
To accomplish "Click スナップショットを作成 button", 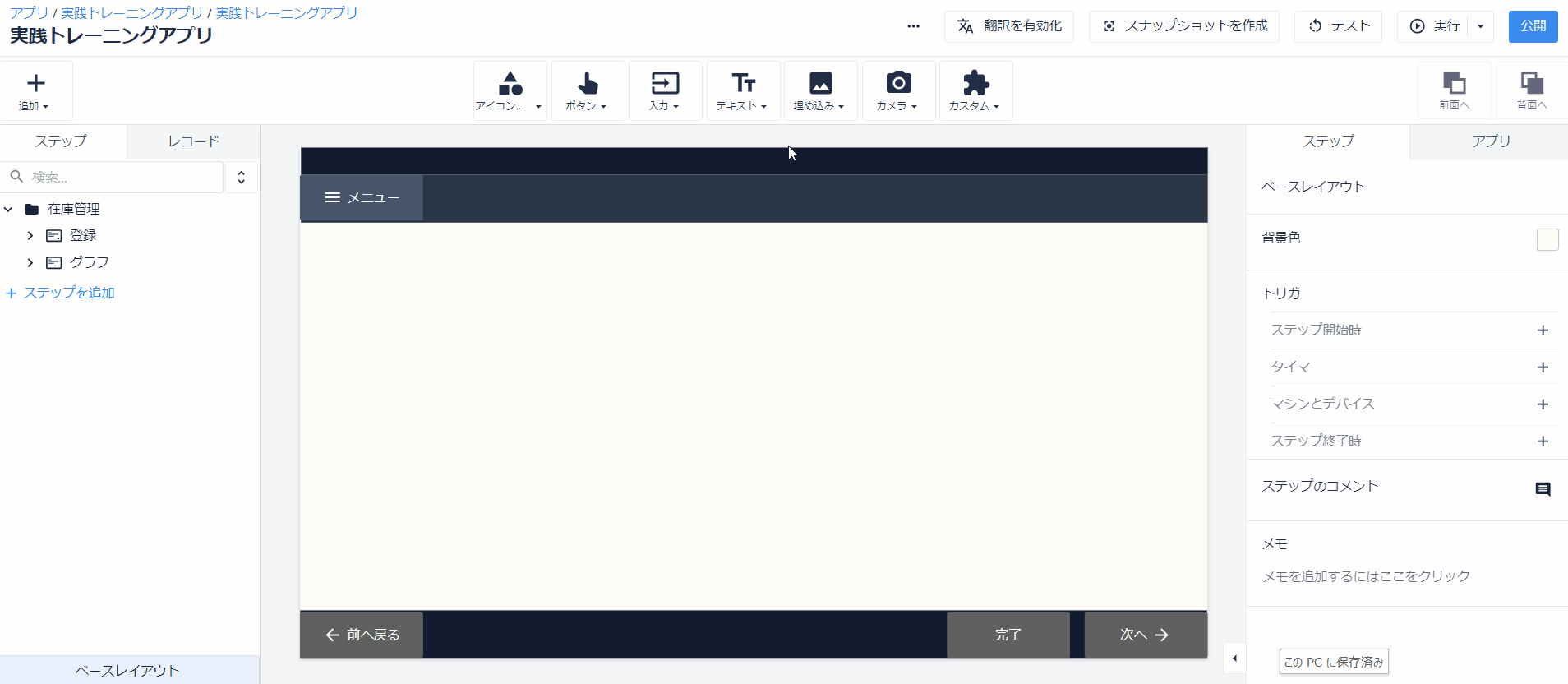I will pos(1184,26).
